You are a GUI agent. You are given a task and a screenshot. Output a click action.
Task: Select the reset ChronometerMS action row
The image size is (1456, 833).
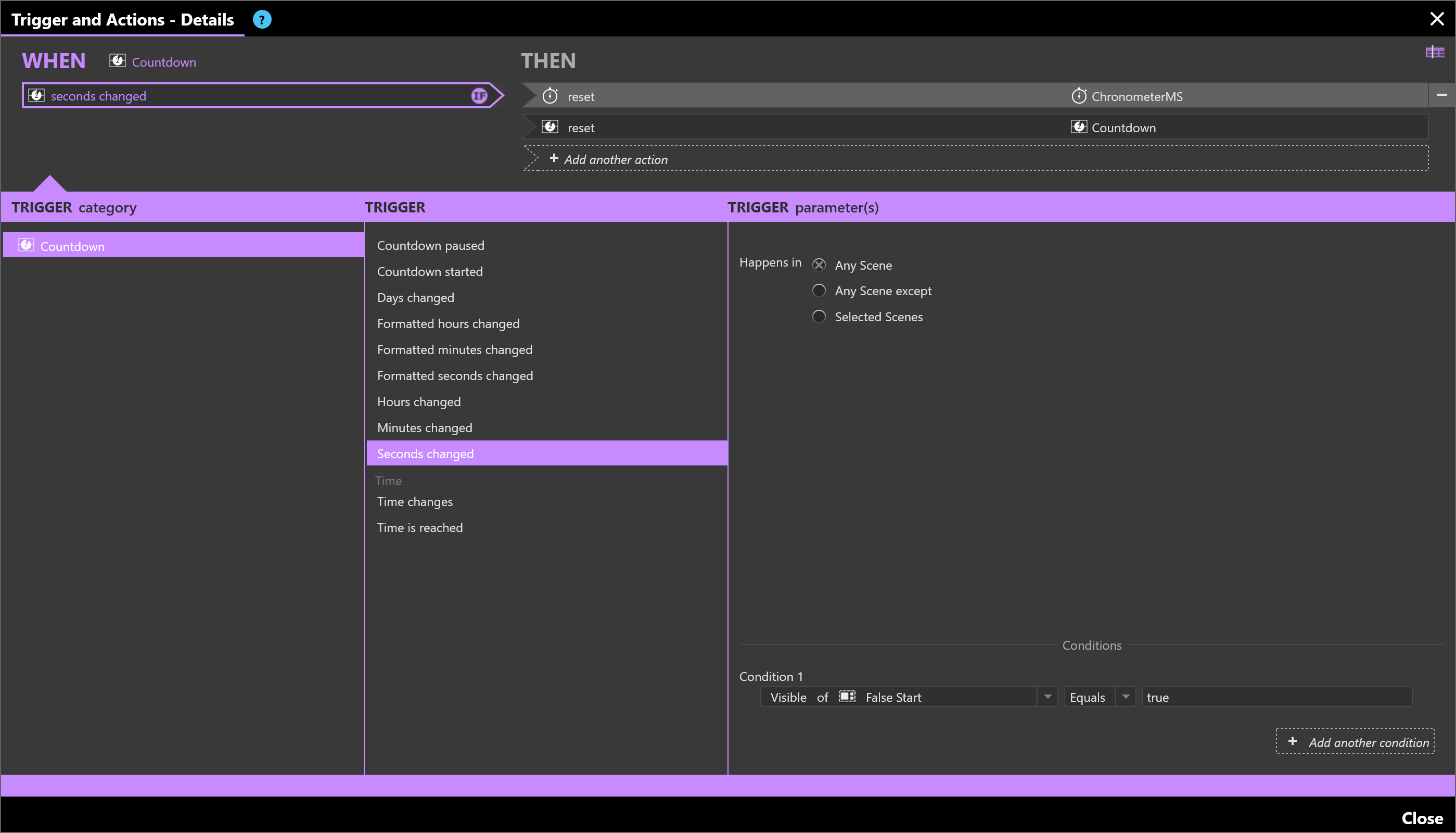click(x=975, y=96)
